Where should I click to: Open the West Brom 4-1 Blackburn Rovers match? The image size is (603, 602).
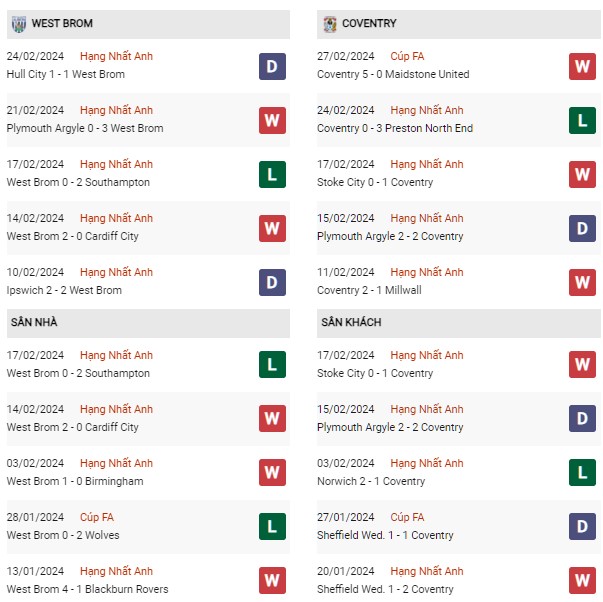[x=87, y=589]
